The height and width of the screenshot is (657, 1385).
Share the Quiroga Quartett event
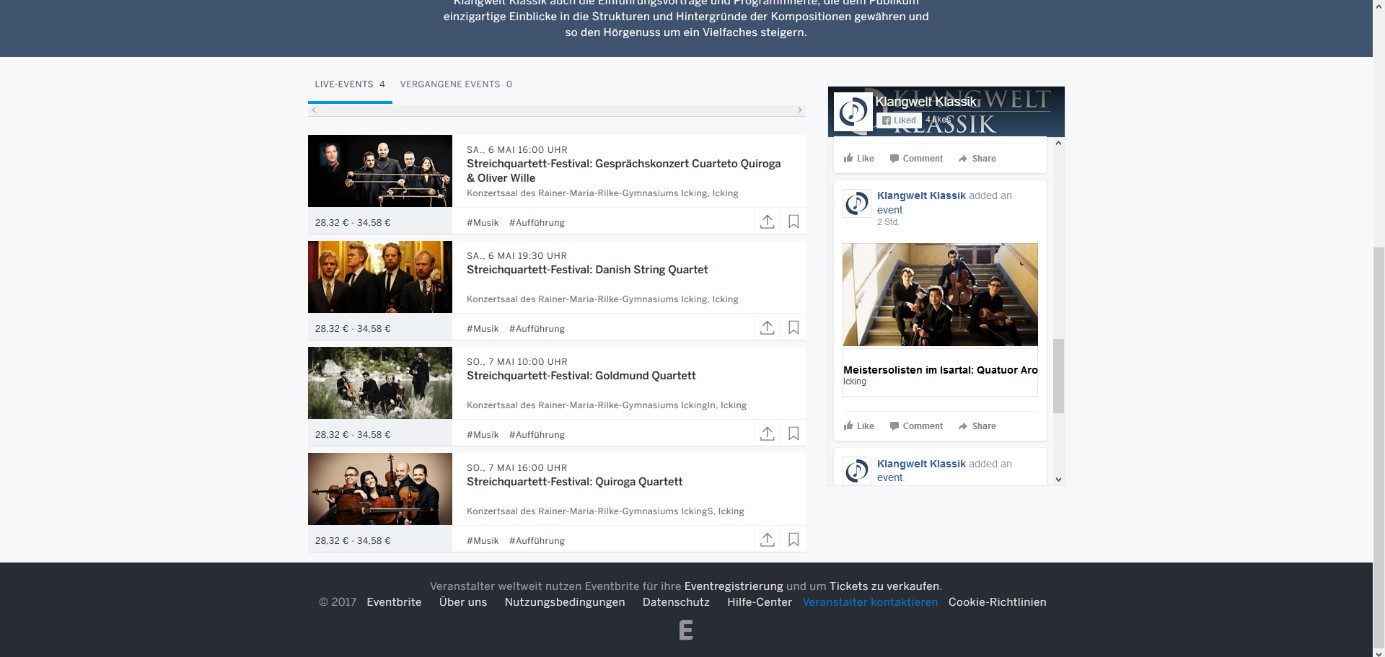coord(767,540)
